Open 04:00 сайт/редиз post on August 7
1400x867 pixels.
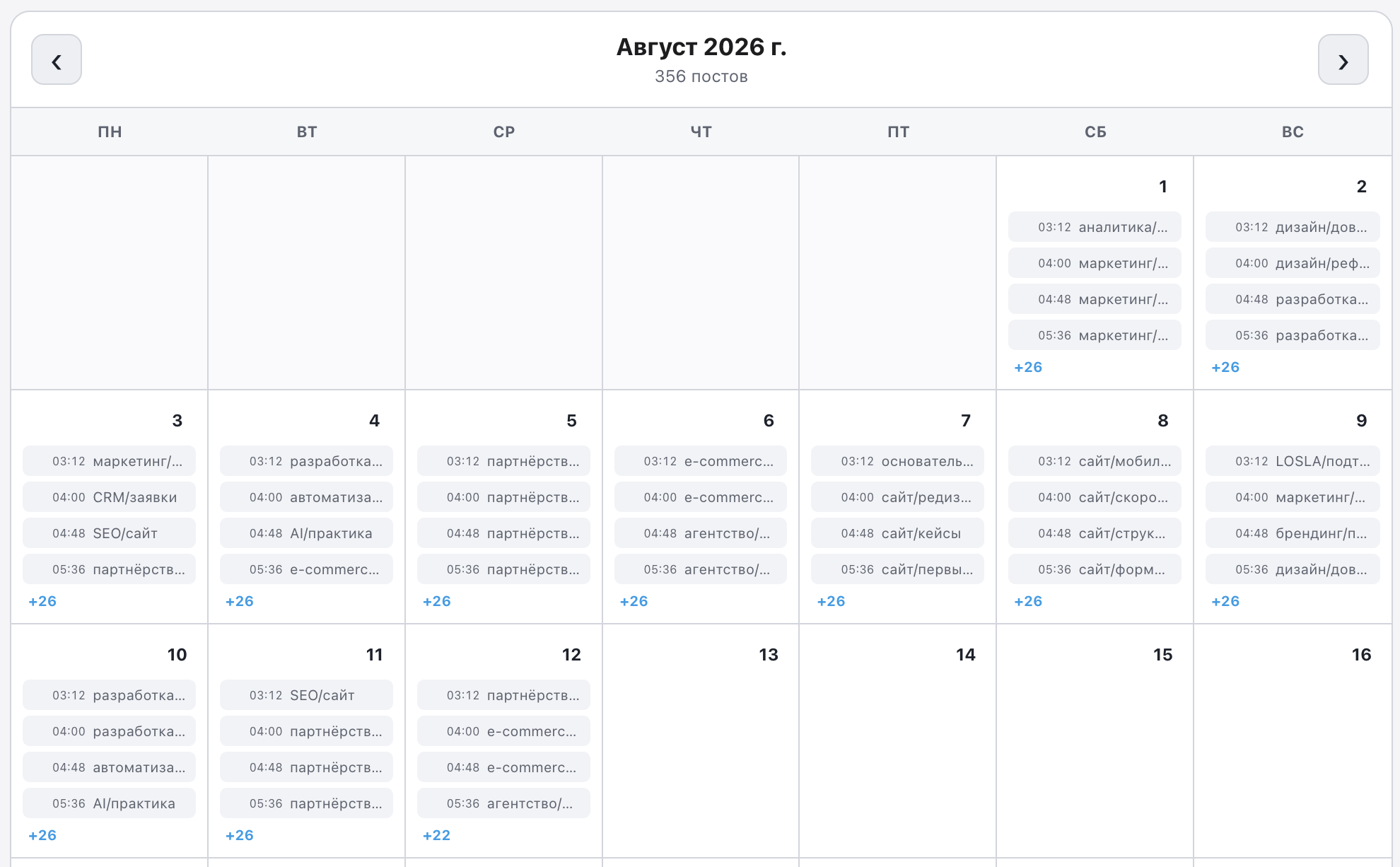coord(897,497)
